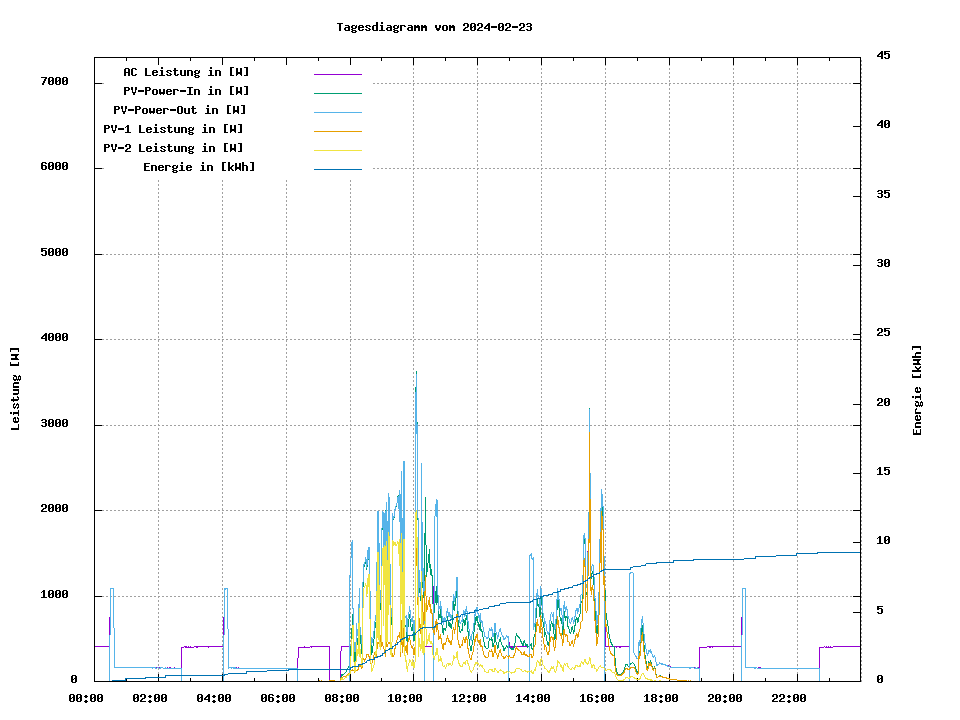
Task: Select the 00:00 time axis label
Action: 87,699
